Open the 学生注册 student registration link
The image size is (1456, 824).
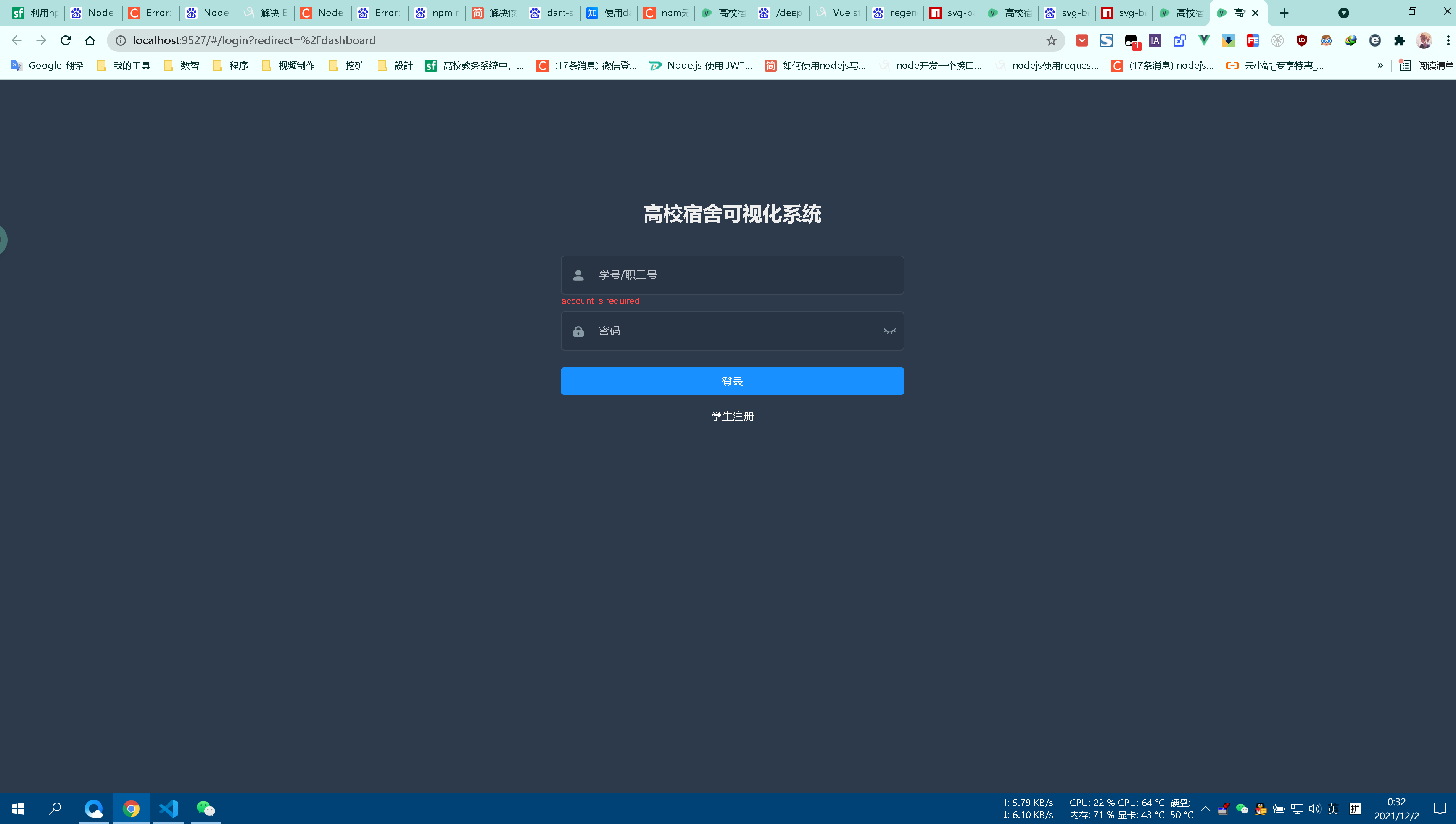tap(732, 417)
